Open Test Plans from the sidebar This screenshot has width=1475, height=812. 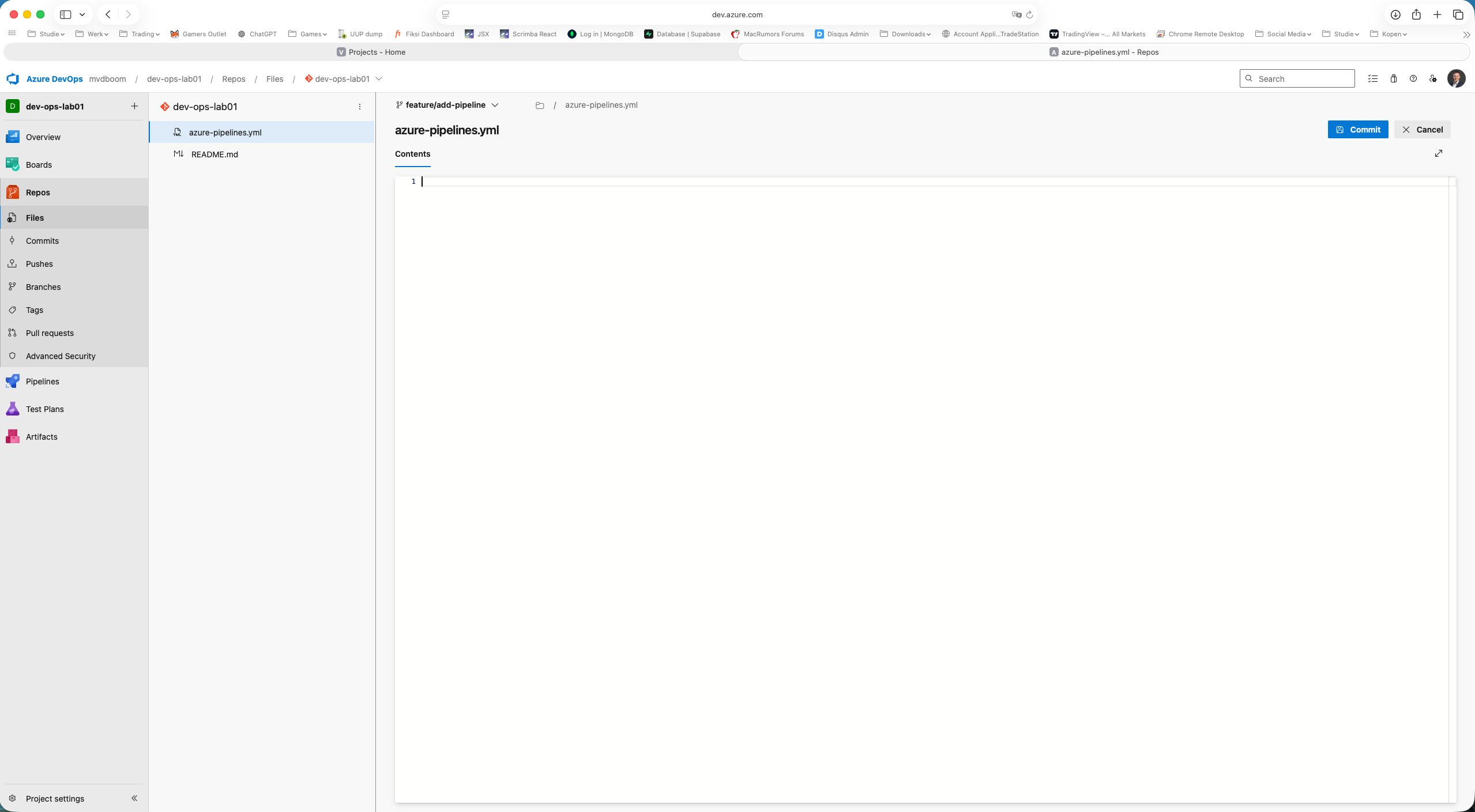(x=44, y=409)
